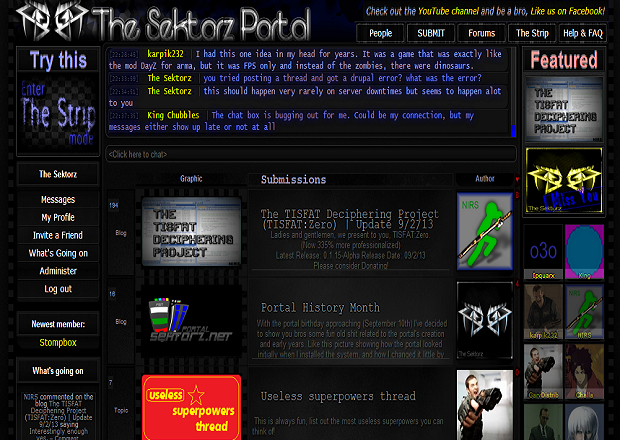Click the Try this panel heading
The image size is (620, 440).
tap(58, 60)
